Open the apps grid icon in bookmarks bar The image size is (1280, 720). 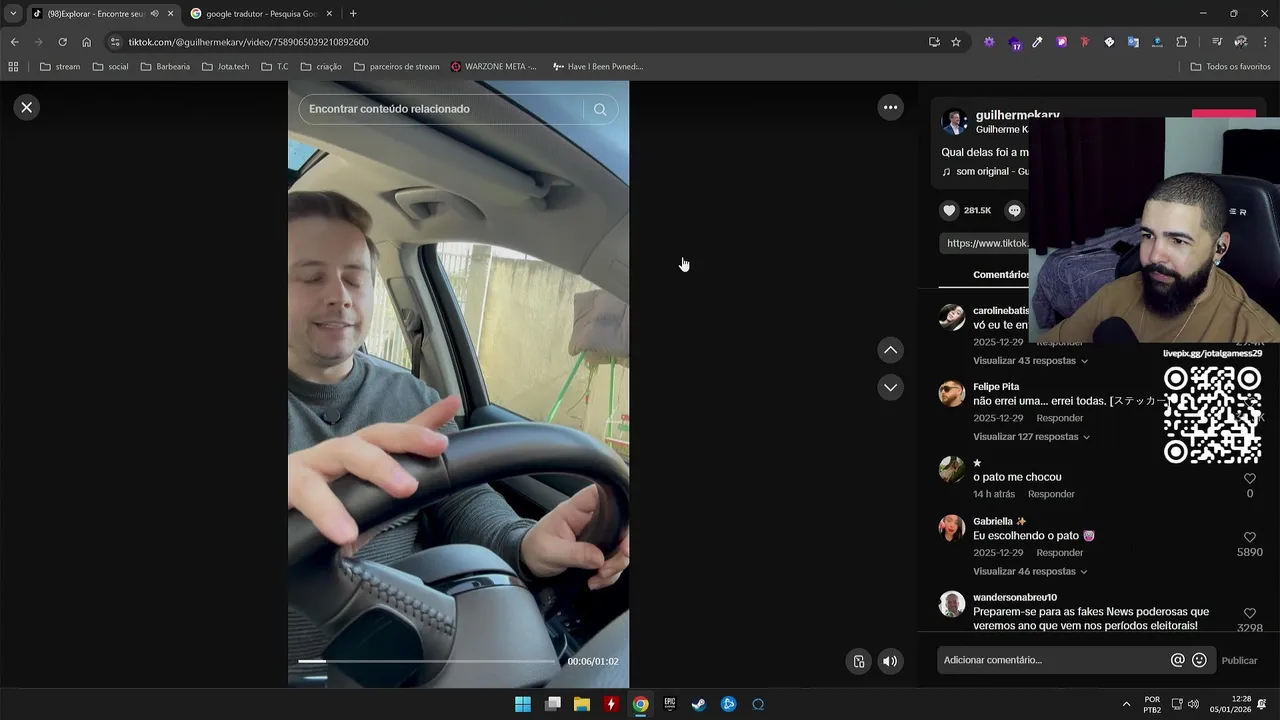(13, 67)
